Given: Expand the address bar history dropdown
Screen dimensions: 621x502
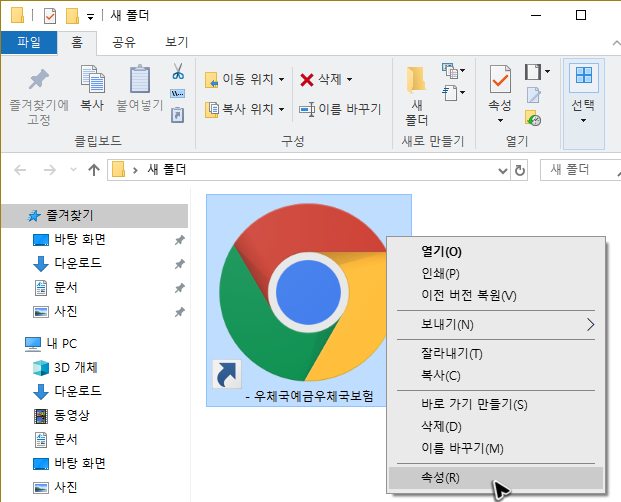Looking at the screenshot, I should (503, 171).
